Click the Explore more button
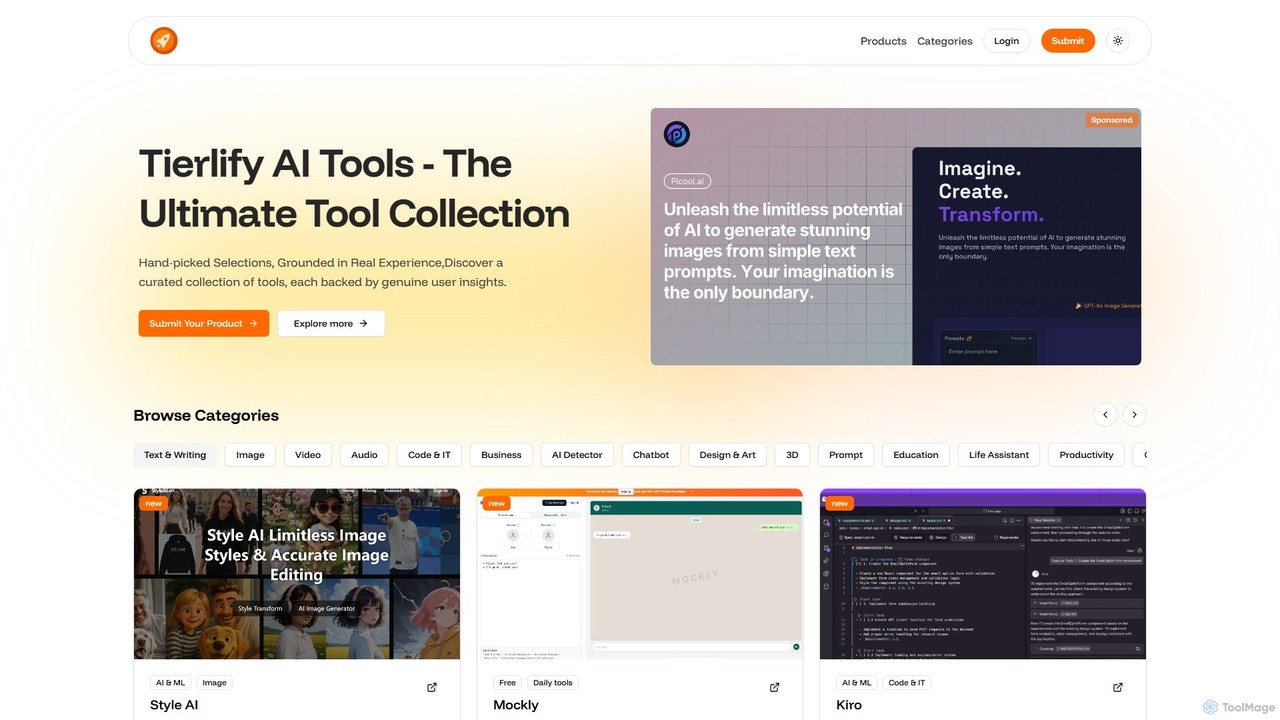 331,323
